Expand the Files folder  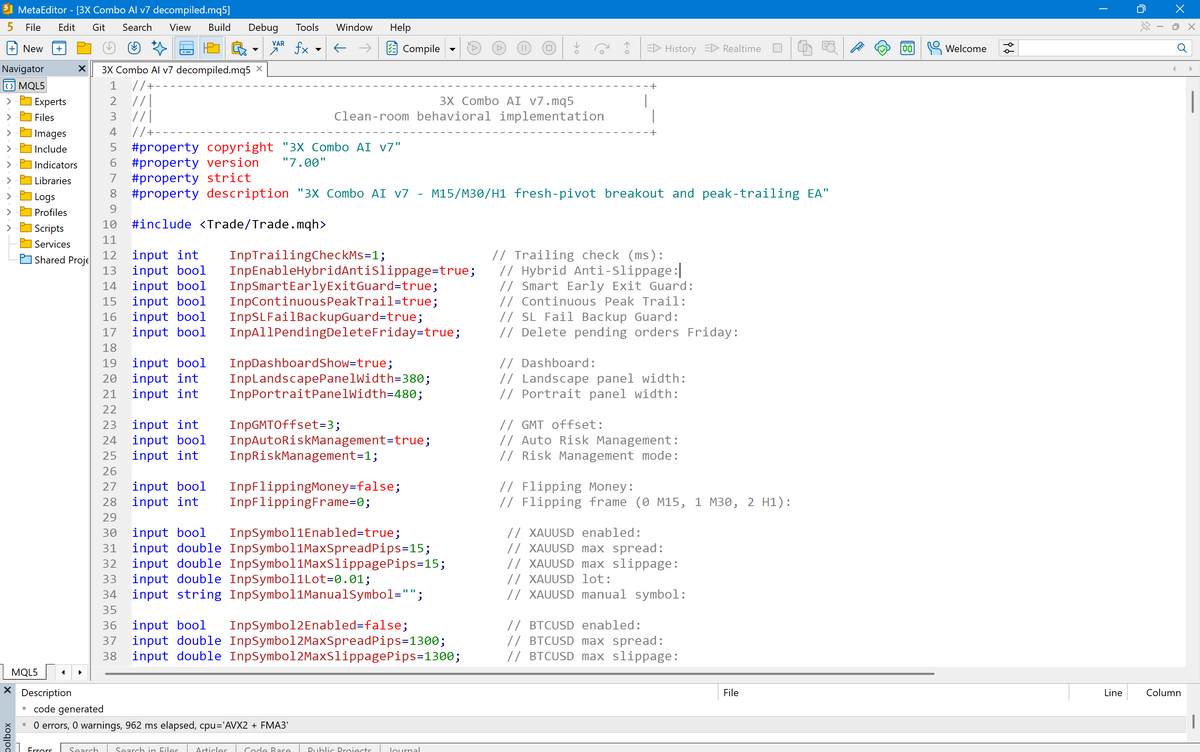[x=8, y=117]
